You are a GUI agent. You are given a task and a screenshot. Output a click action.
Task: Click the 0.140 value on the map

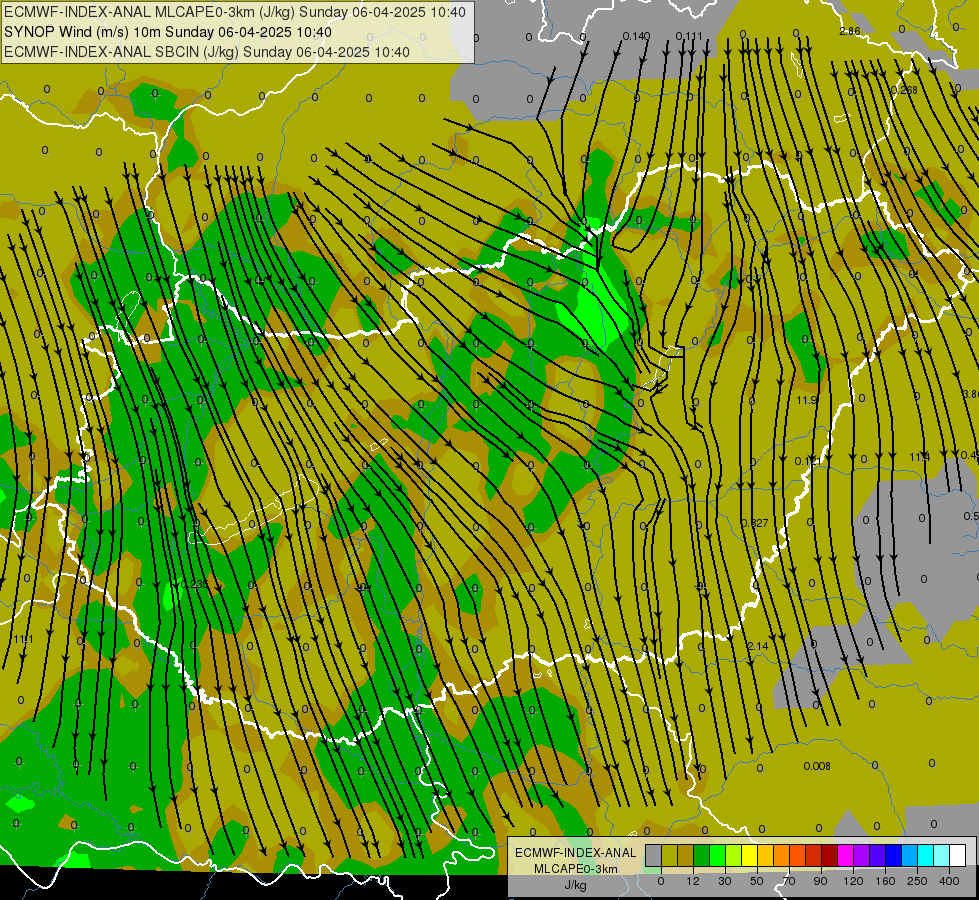pos(636,36)
